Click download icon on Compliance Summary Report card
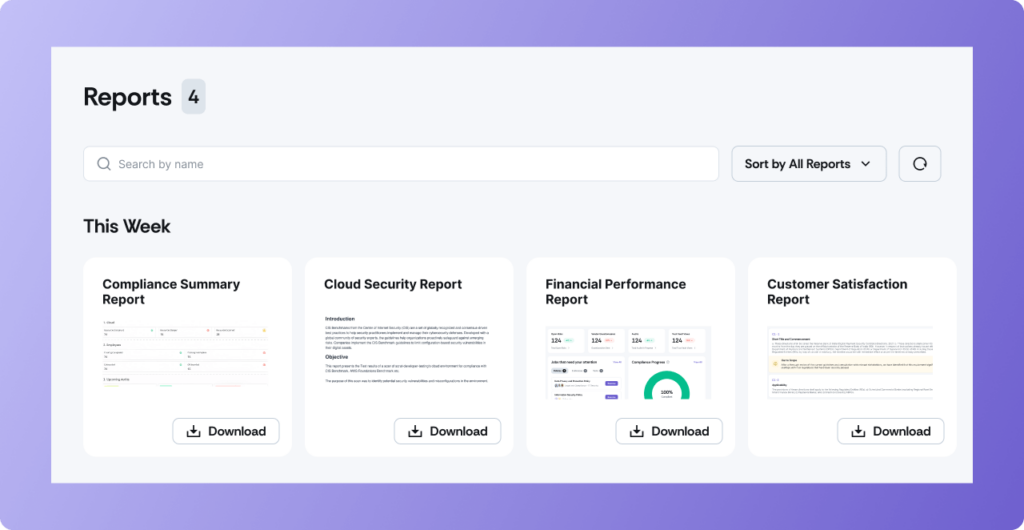The height and width of the screenshot is (530, 1024). [x=193, y=431]
